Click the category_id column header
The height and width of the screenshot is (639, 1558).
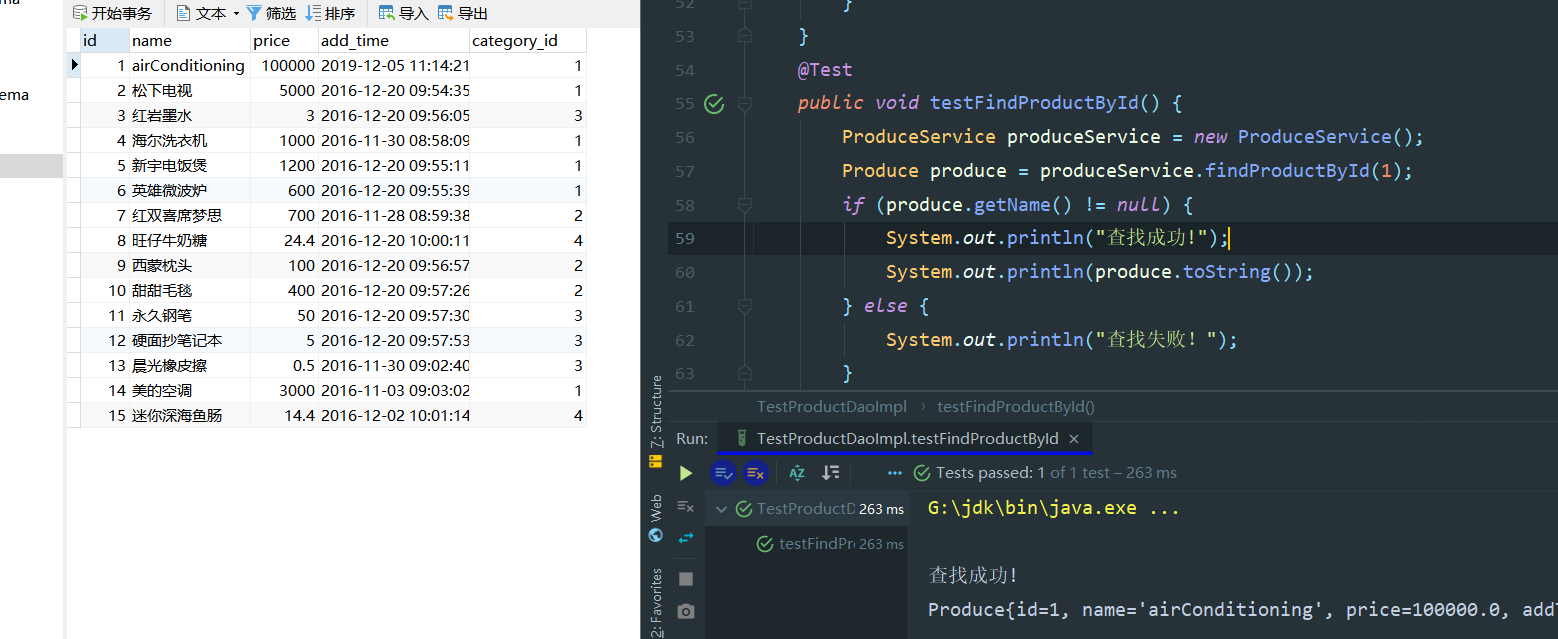pos(528,40)
